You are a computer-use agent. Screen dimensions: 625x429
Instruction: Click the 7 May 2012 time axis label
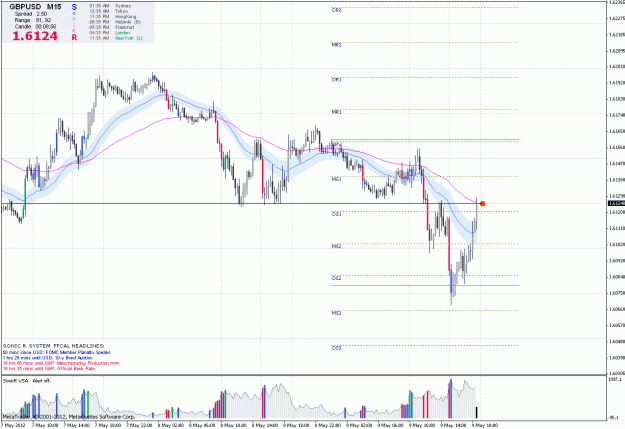coord(13,425)
